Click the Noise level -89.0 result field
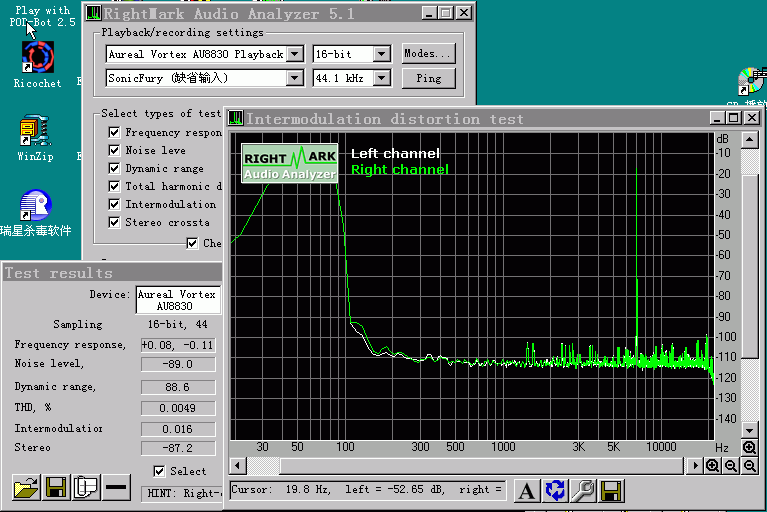 tap(178, 364)
